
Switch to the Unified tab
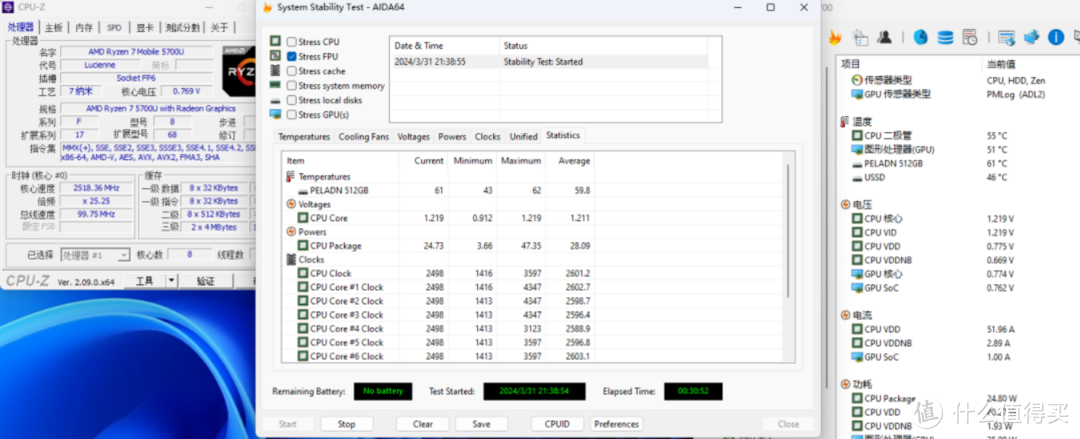coord(523,136)
